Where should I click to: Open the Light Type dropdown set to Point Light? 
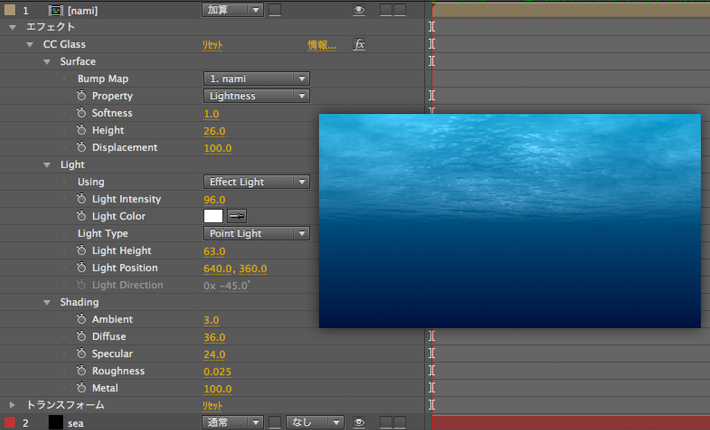256,234
